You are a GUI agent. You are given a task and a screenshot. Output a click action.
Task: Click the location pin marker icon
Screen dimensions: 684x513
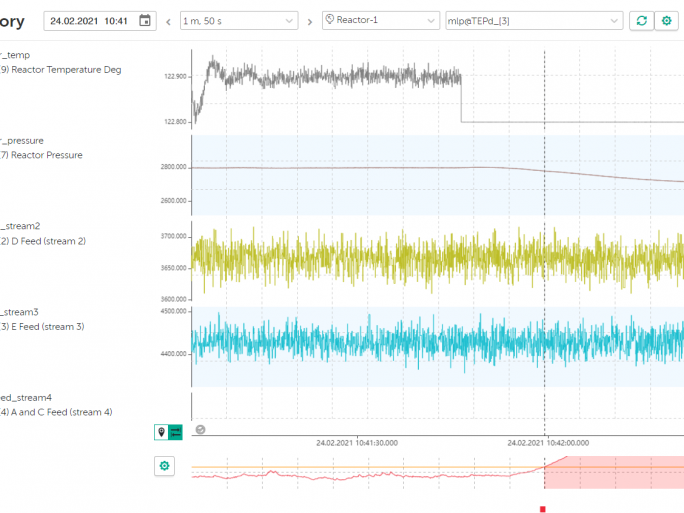[x=161, y=432]
